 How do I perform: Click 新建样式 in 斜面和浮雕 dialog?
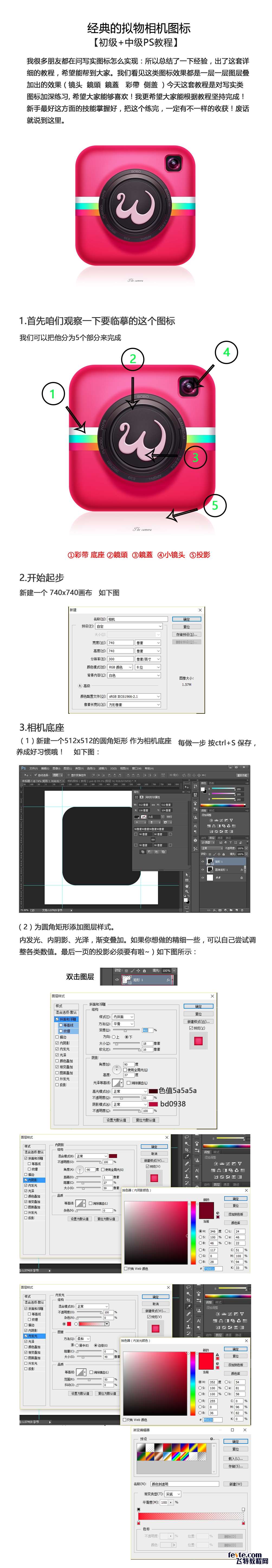tap(198, 1021)
